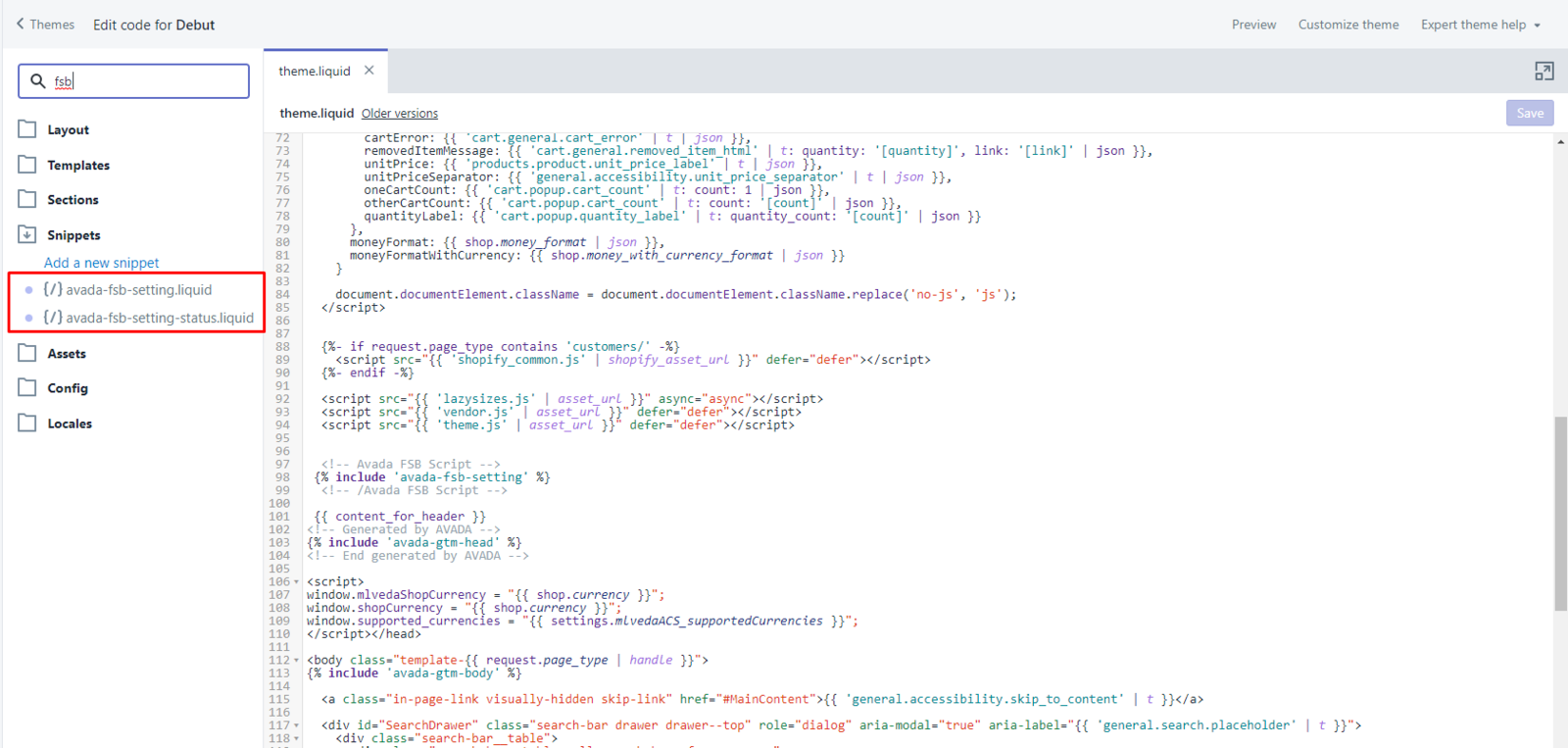Click the Locales folder icon
The width and height of the screenshot is (1568, 748).
pos(27,423)
